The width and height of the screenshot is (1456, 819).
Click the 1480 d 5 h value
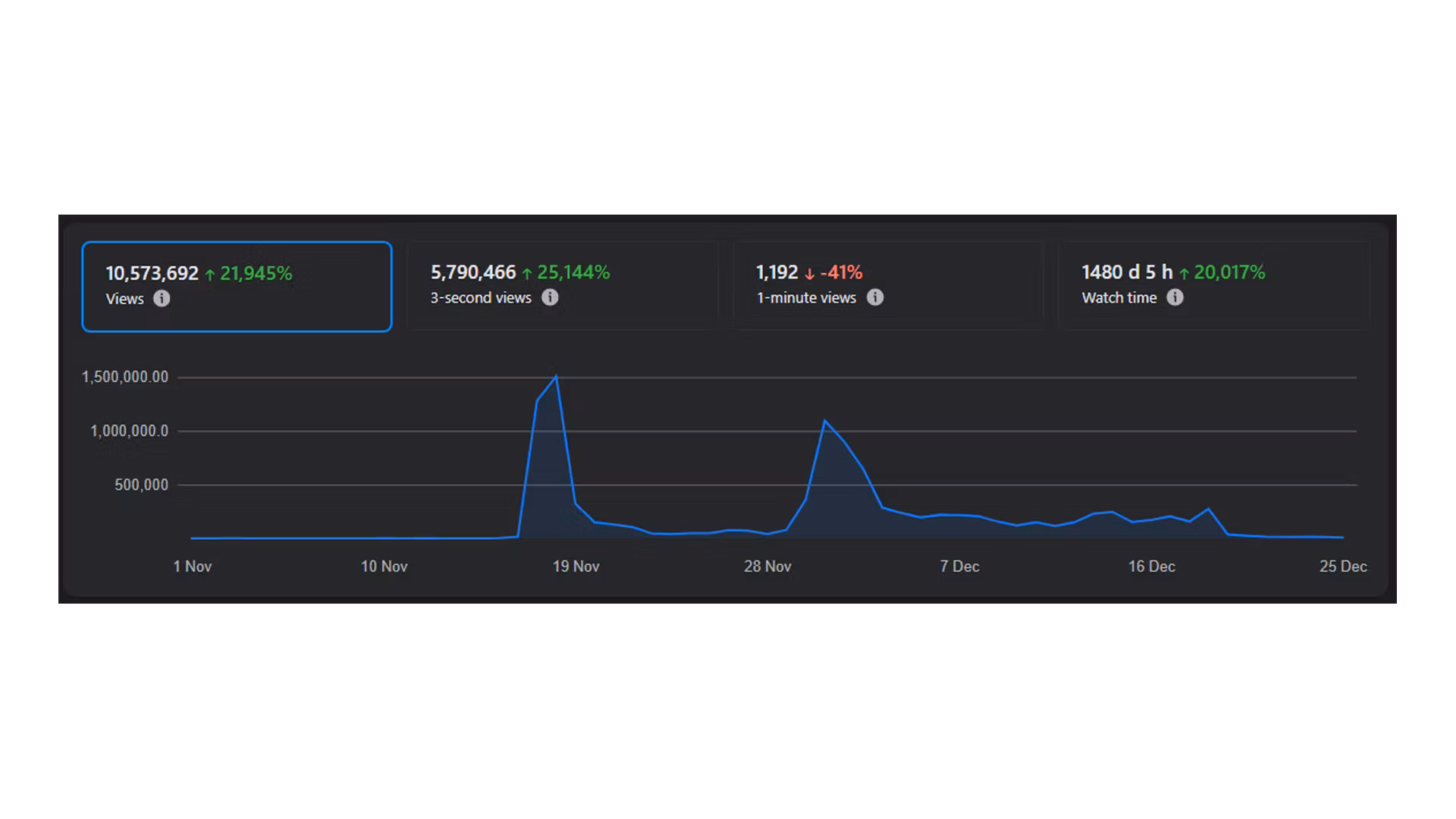[1127, 272]
